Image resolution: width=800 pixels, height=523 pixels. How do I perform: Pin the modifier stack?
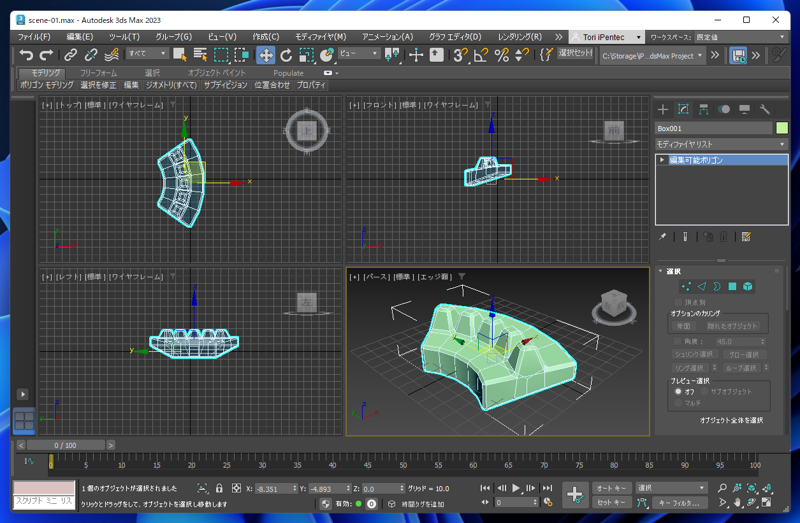pos(662,237)
